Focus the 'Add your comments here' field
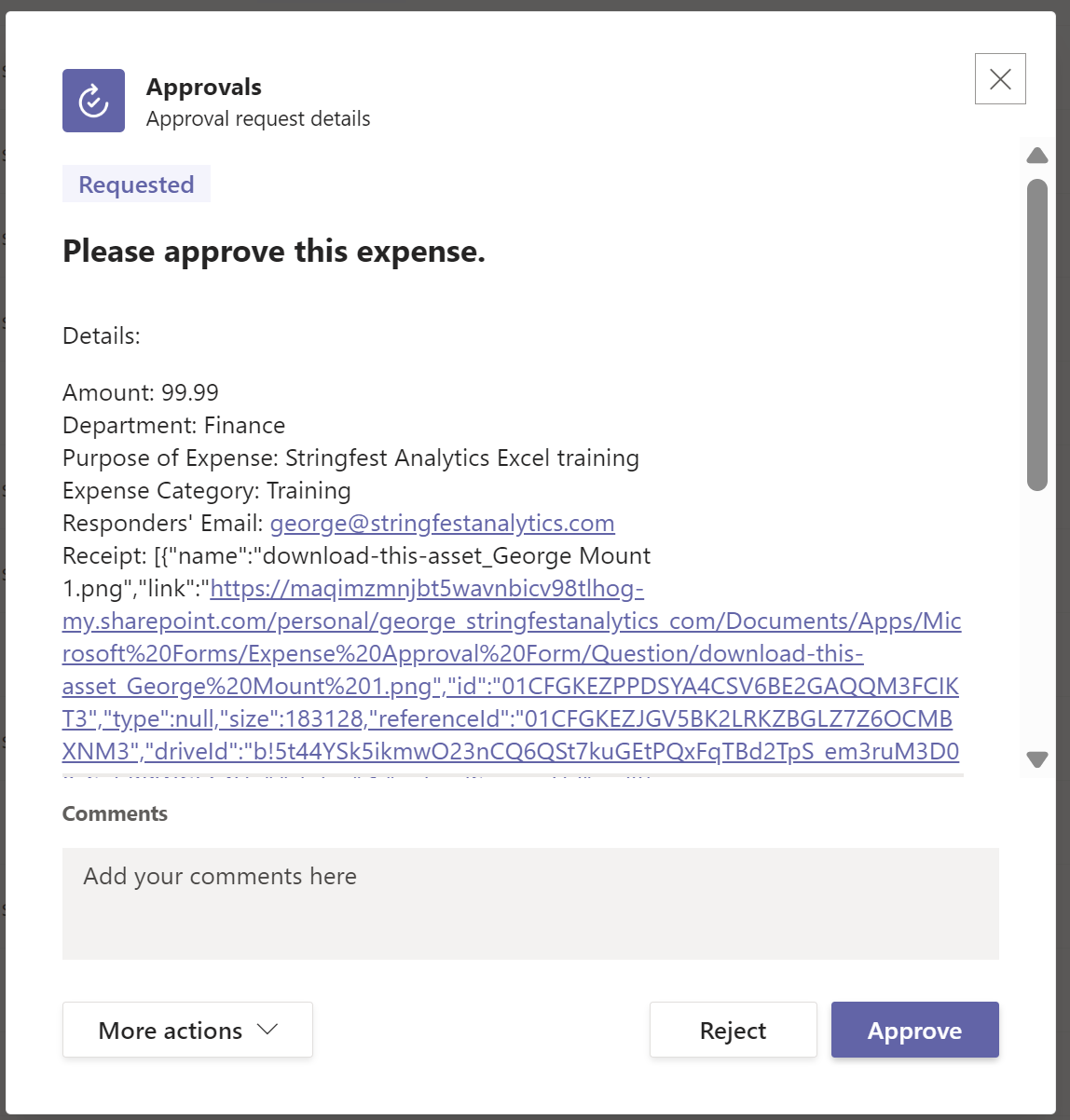The height and width of the screenshot is (1120, 1070). coord(530,903)
